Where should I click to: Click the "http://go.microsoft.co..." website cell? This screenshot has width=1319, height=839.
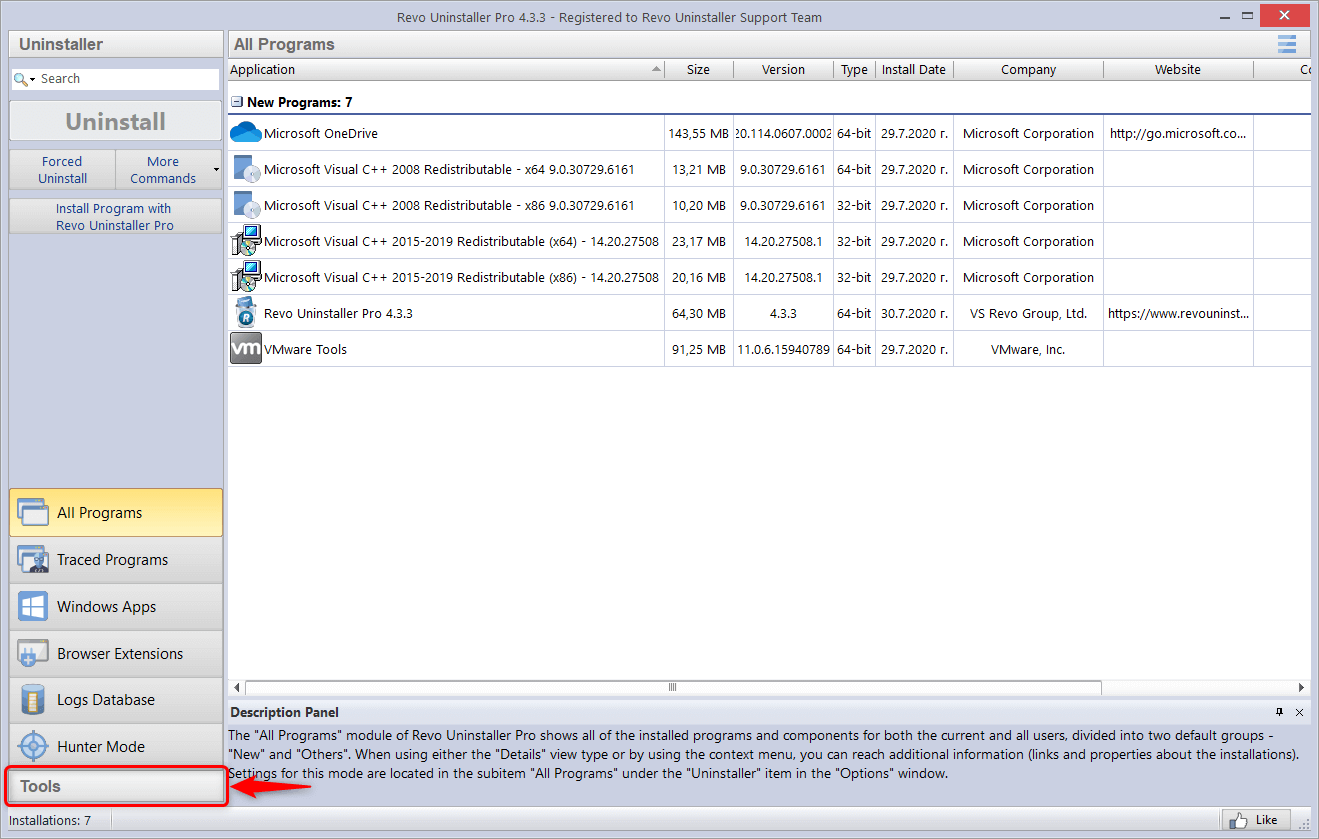pyautogui.click(x=1178, y=133)
